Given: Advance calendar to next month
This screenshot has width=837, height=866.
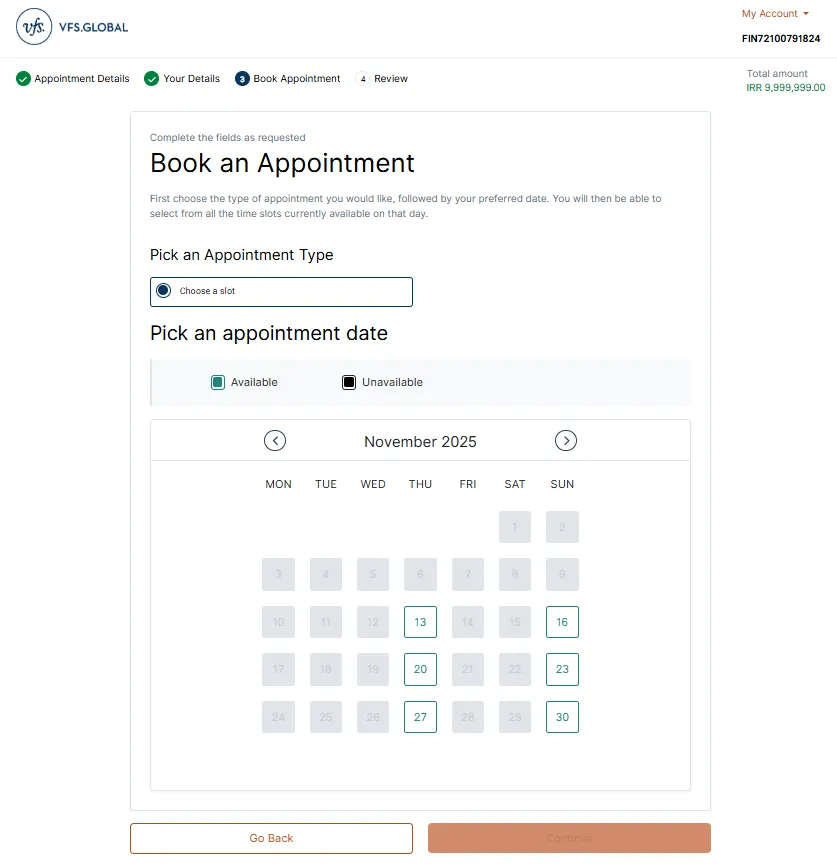Looking at the screenshot, I should [566, 441].
